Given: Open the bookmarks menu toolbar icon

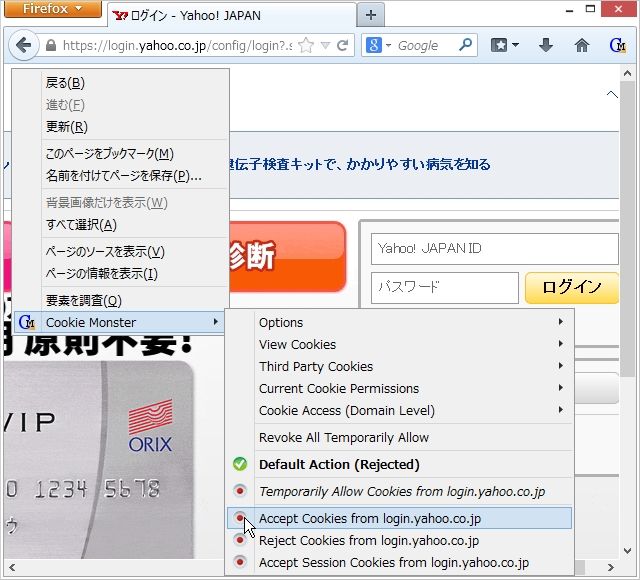Looking at the screenshot, I should pyautogui.click(x=499, y=45).
